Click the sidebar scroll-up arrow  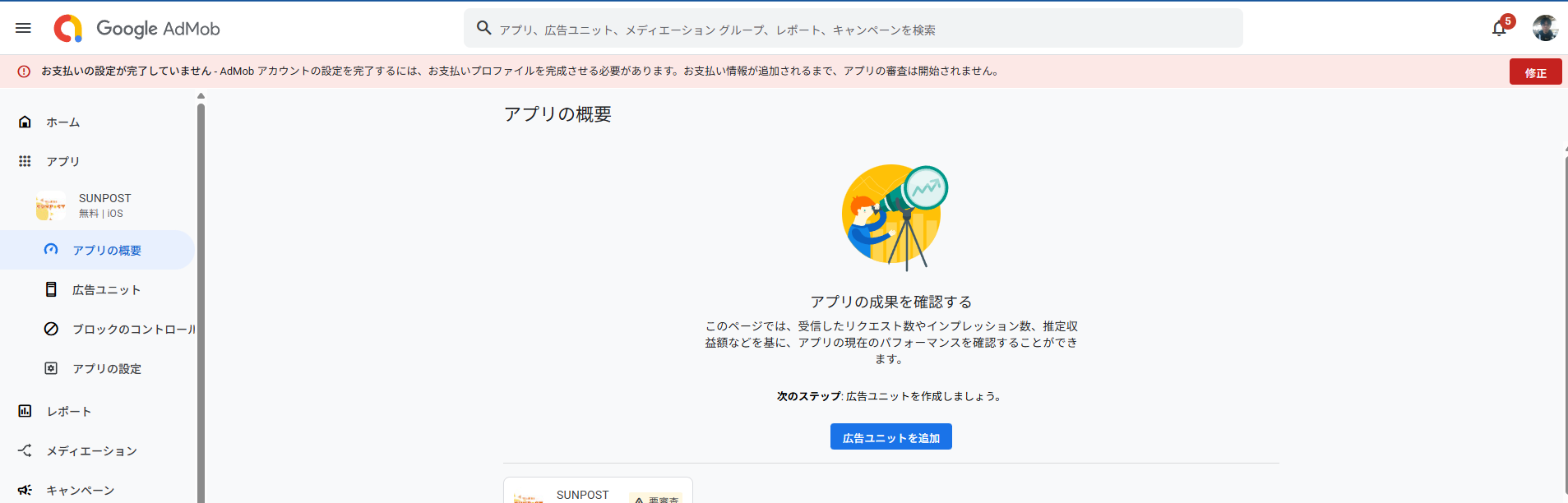(201, 96)
